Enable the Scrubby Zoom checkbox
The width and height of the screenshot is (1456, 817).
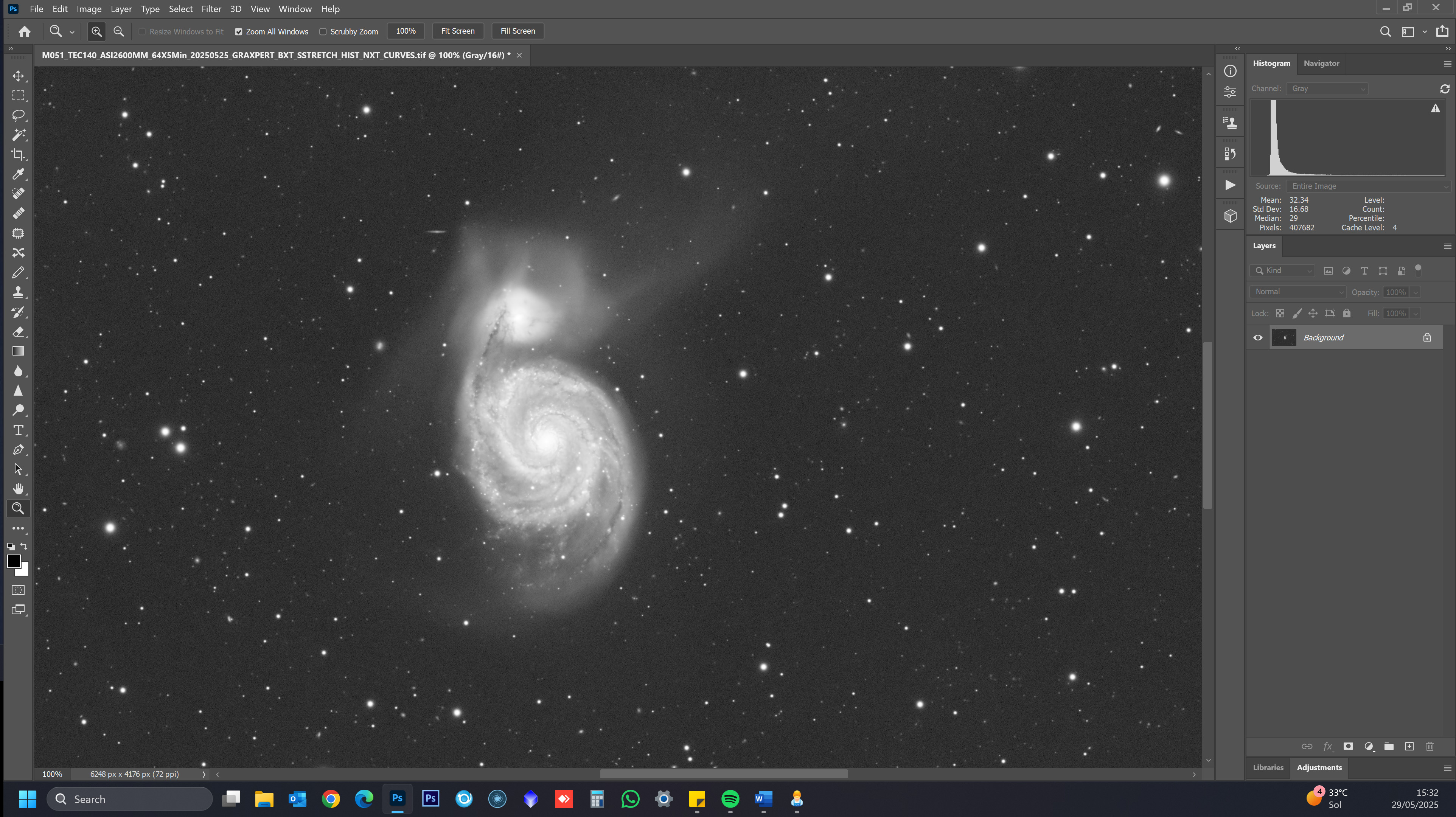(323, 32)
